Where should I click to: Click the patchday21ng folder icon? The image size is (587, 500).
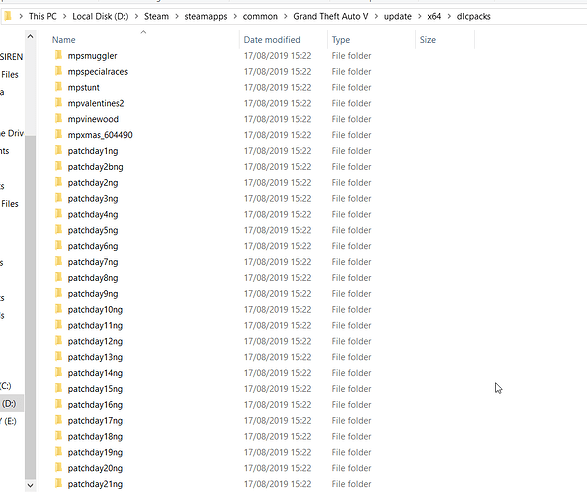tap(58, 484)
